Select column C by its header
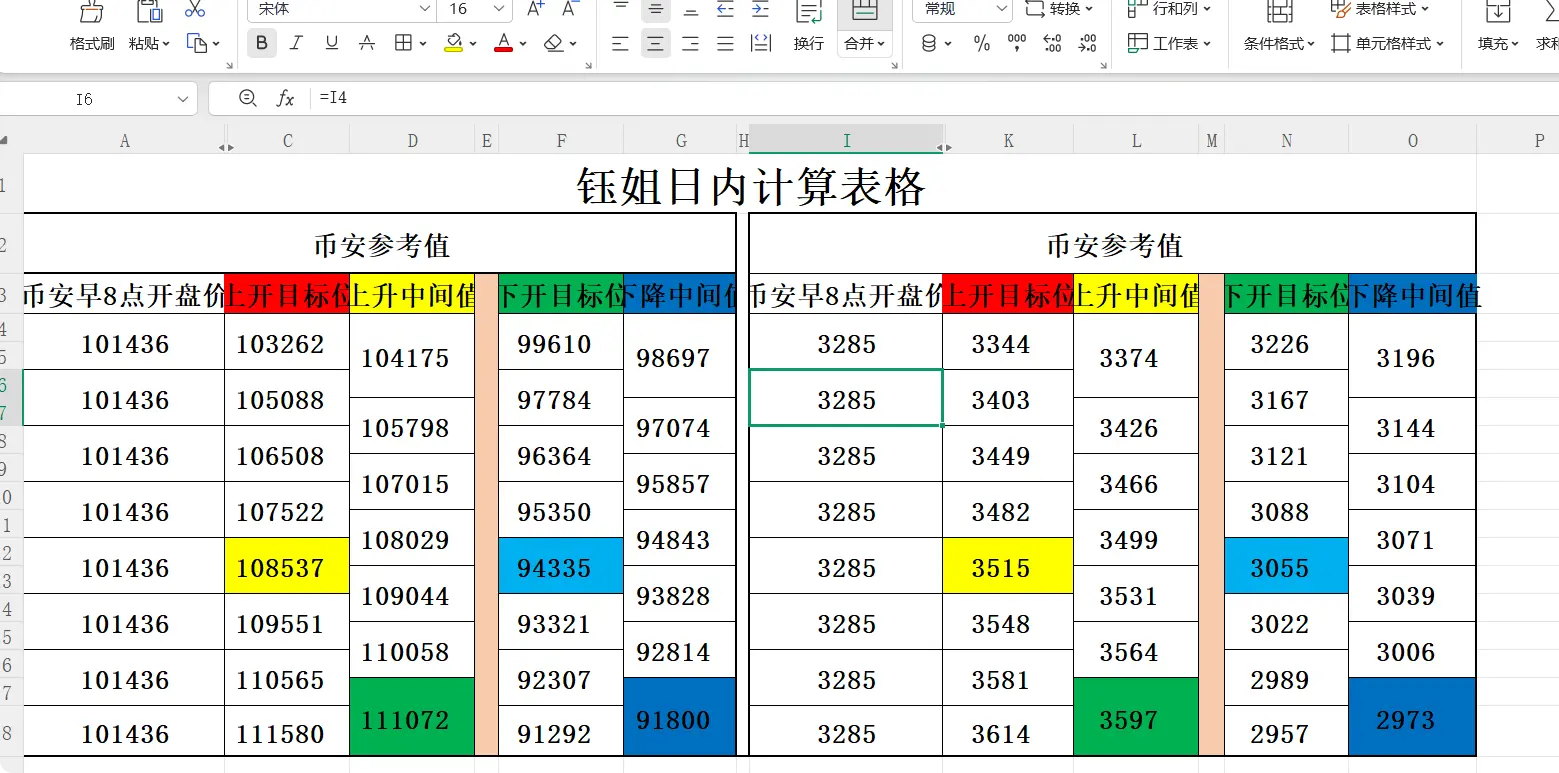 [288, 141]
